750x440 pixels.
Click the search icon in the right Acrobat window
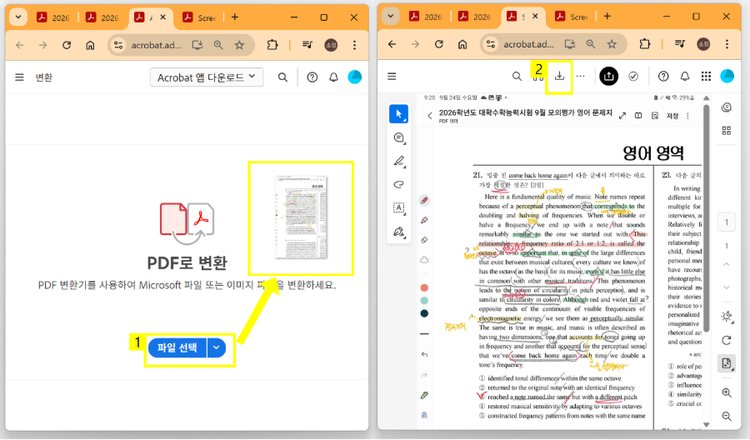click(x=517, y=76)
